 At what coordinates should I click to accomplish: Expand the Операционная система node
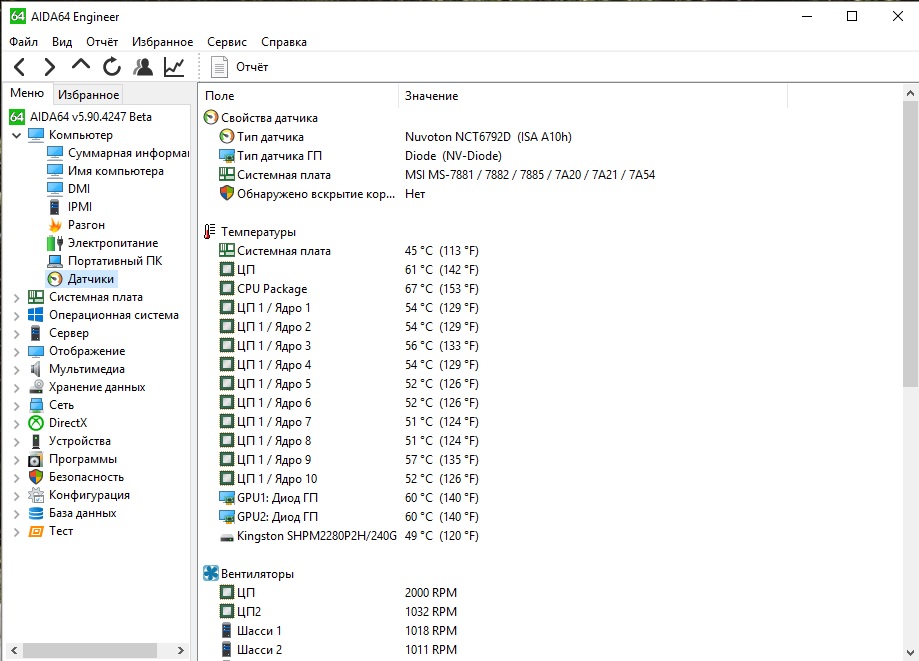coord(16,316)
